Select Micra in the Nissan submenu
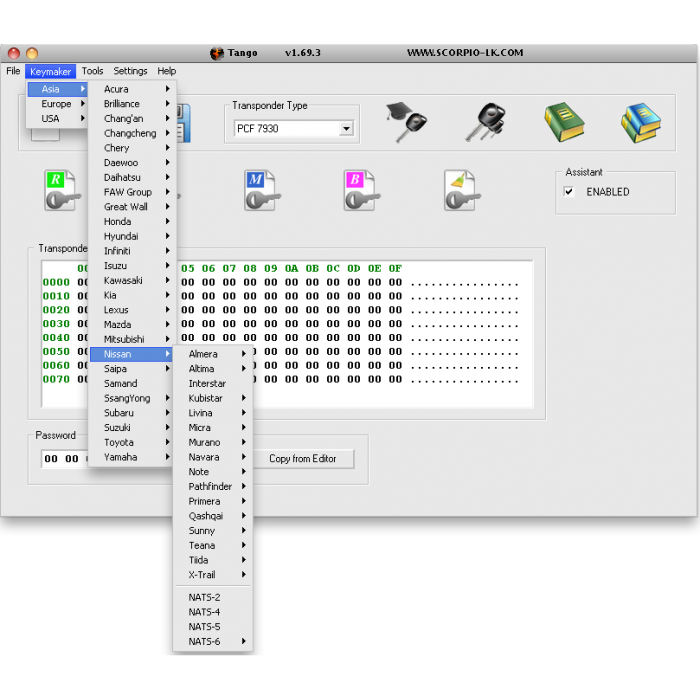Viewport: 700px width, 700px height. (x=213, y=428)
